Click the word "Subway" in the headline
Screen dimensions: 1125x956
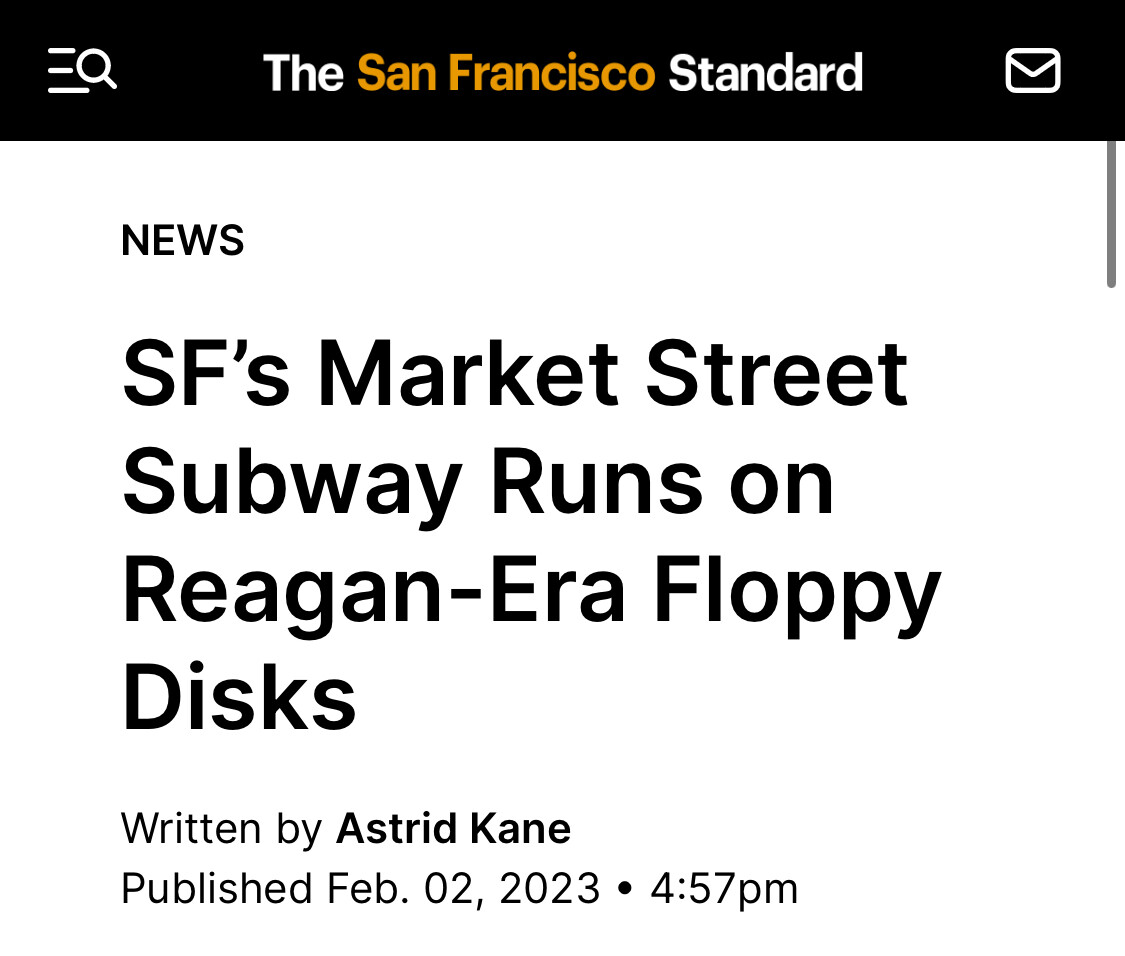[291, 483]
